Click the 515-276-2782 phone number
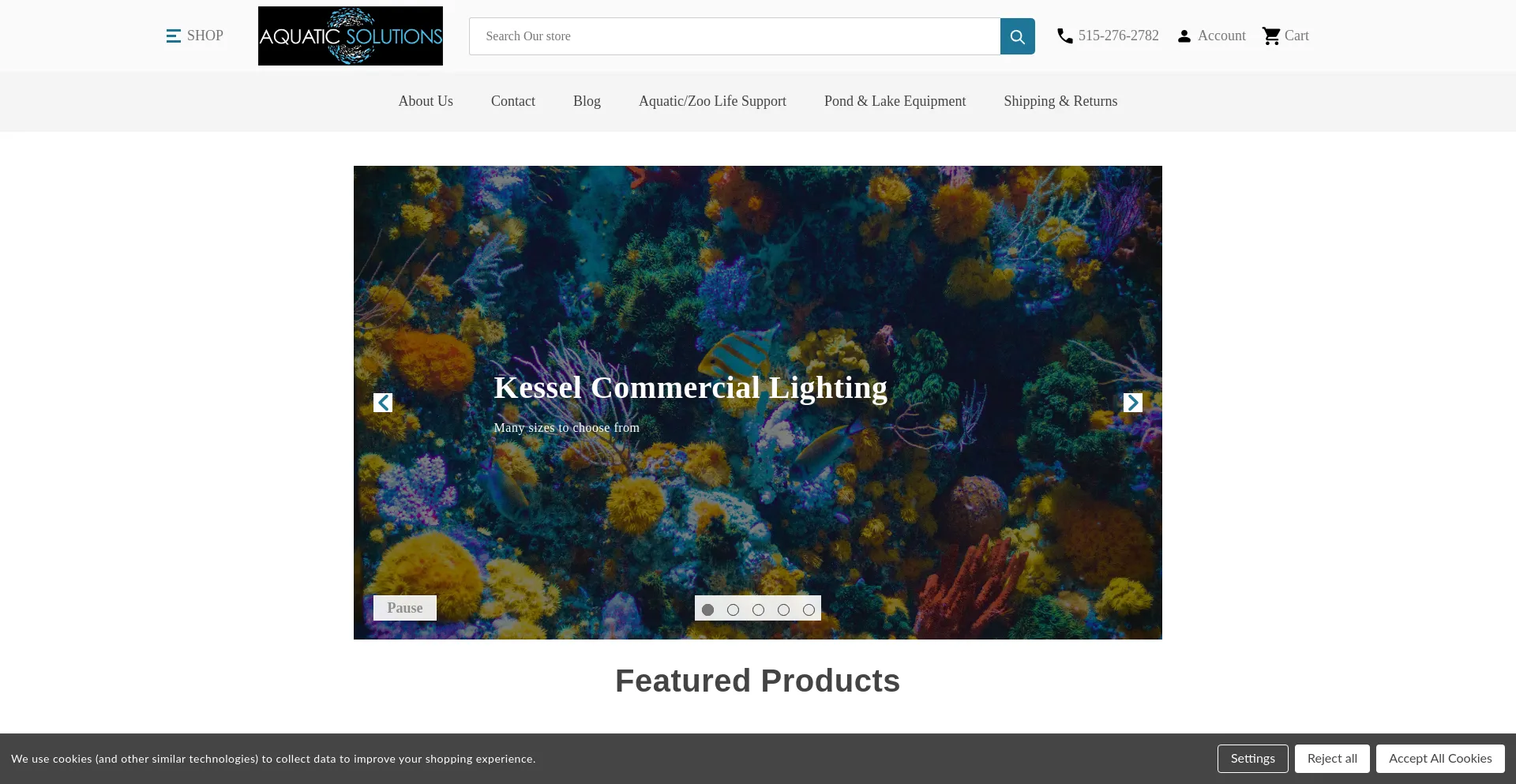Image resolution: width=1516 pixels, height=784 pixels. (x=1119, y=36)
